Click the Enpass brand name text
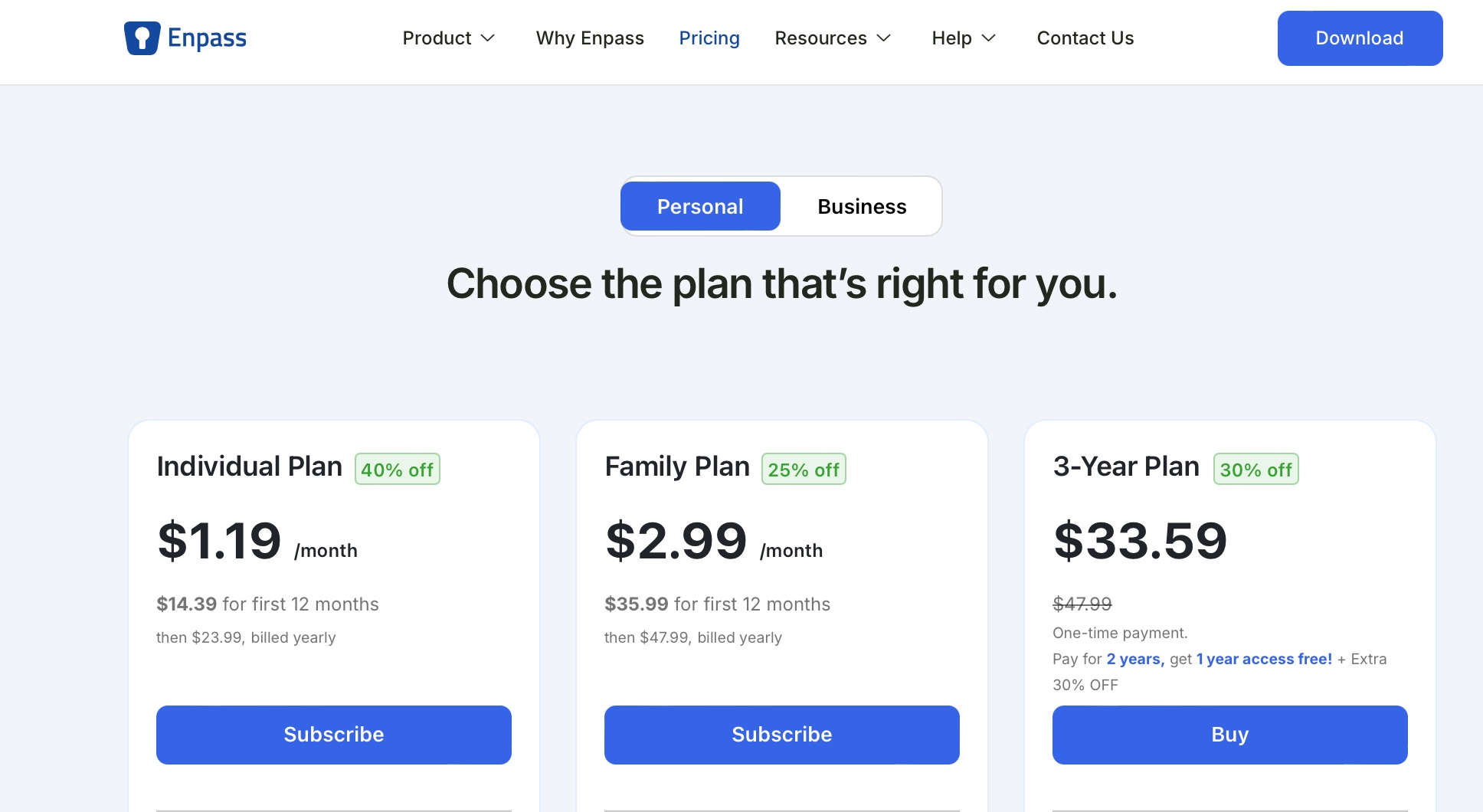 click(207, 38)
